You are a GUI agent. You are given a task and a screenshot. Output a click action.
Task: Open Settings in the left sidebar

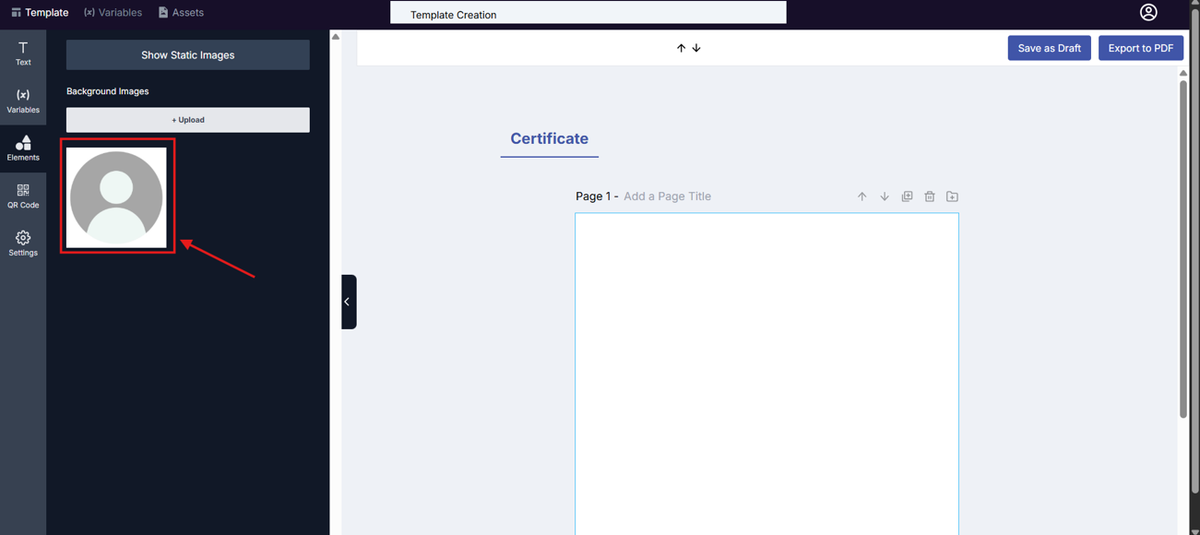[x=23, y=244]
